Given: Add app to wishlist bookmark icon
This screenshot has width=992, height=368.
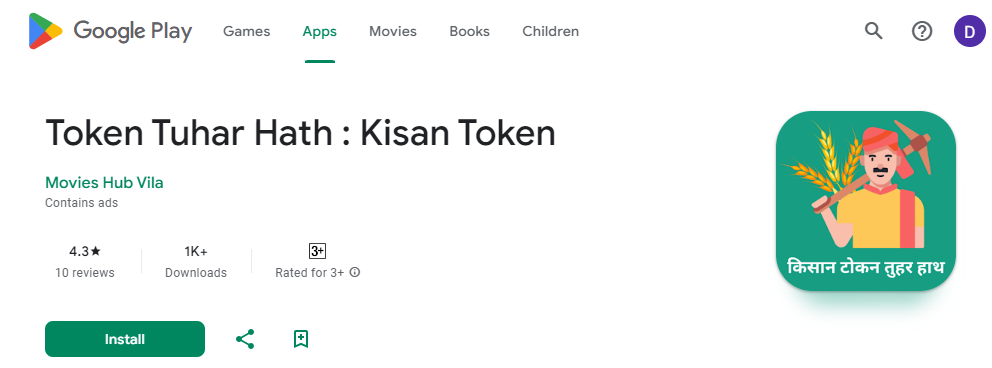Looking at the screenshot, I should pyautogui.click(x=301, y=339).
